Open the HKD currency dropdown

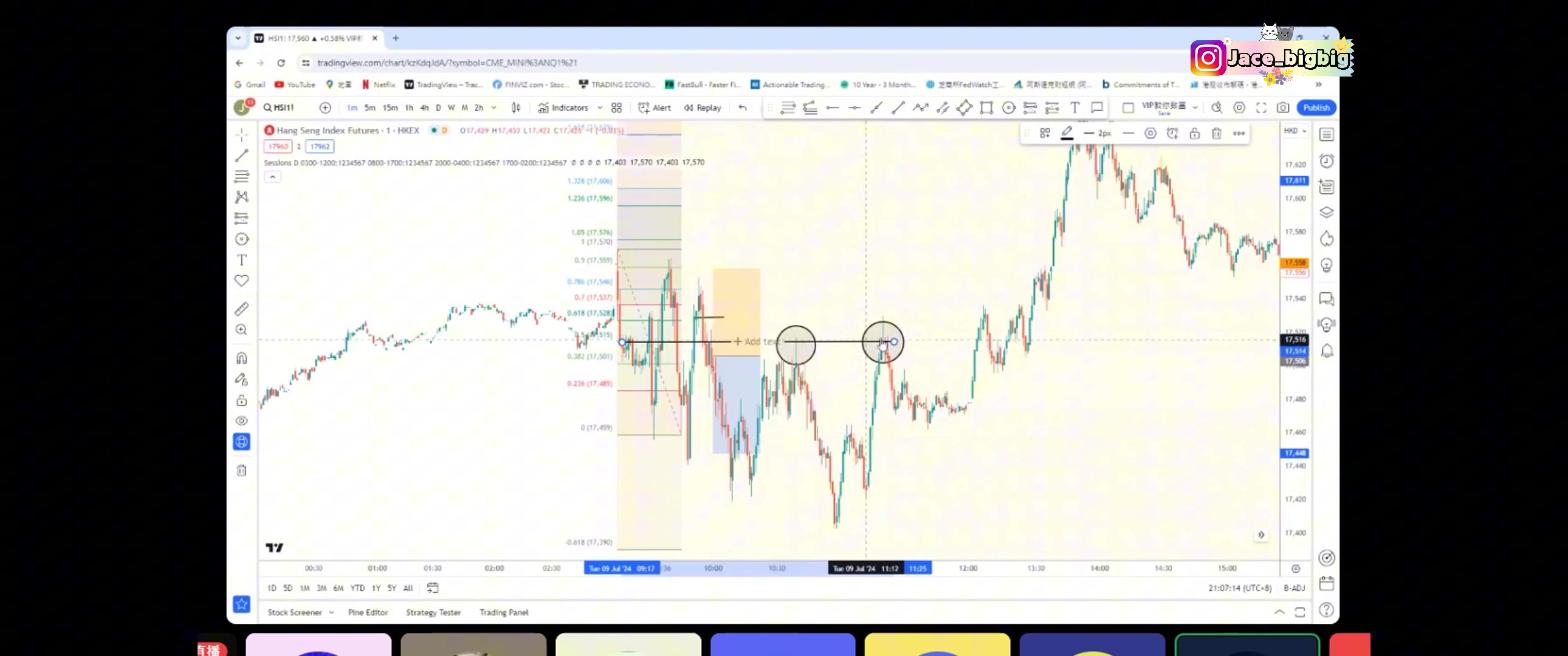pos(1295,131)
